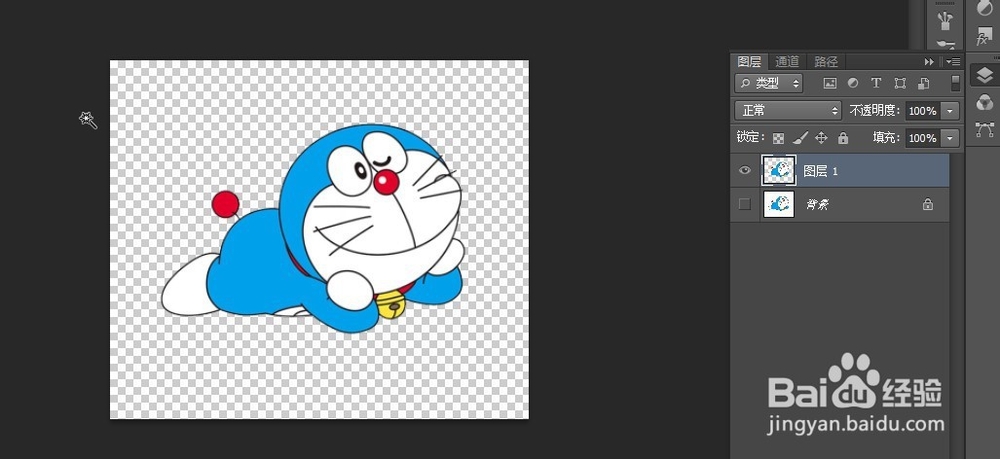Filter layers by pixel image icon
Screen dimensions: 1000x459
coord(830,83)
